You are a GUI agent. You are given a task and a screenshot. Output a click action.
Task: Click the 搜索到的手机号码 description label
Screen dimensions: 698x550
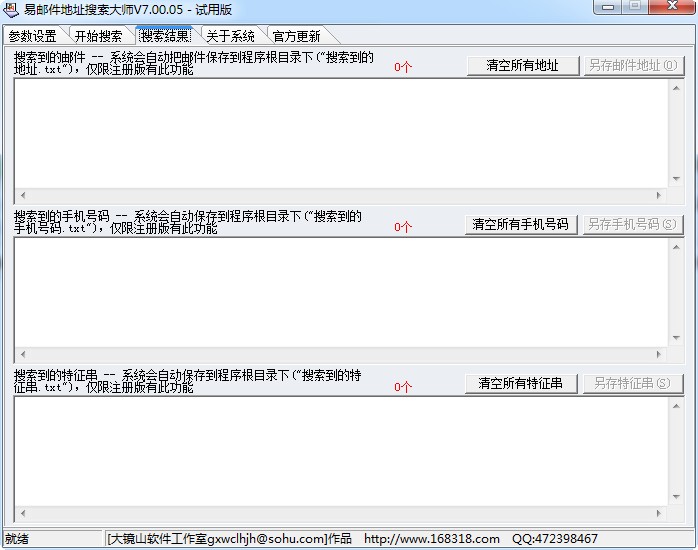pos(187,222)
